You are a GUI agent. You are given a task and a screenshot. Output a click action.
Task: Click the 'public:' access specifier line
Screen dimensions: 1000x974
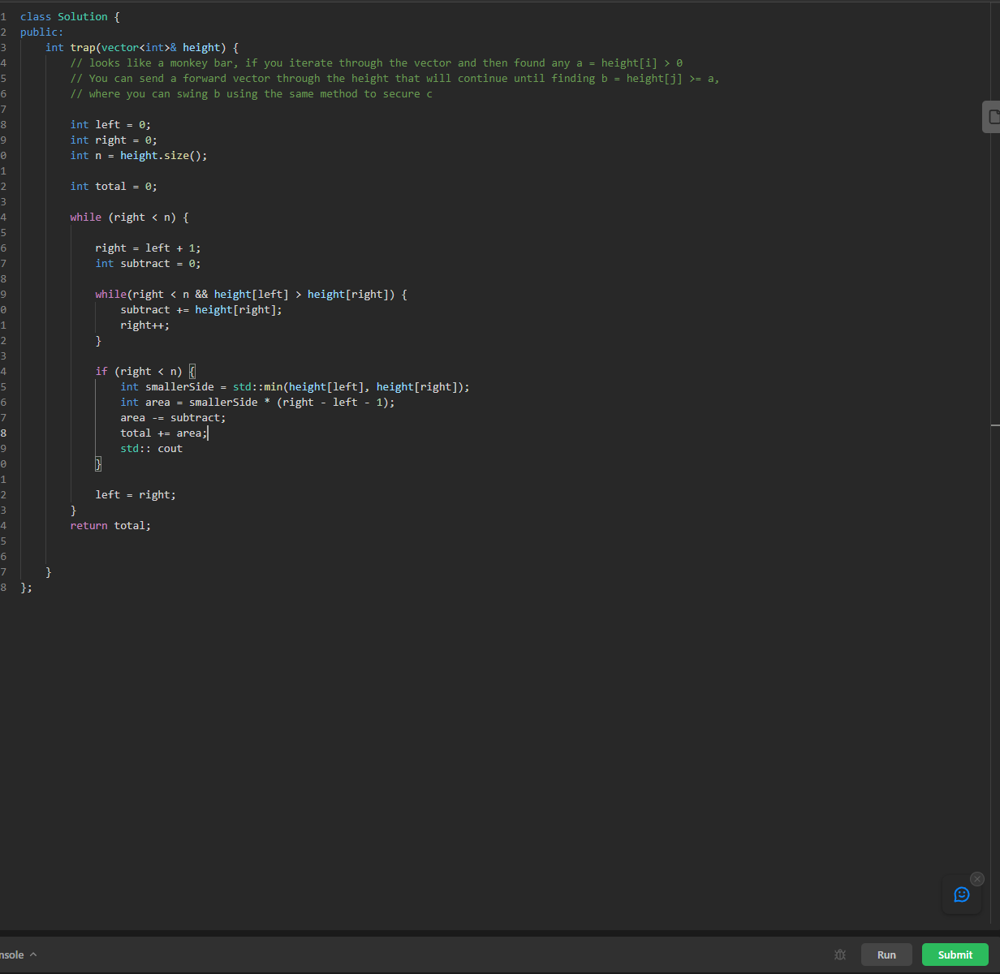[41, 32]
